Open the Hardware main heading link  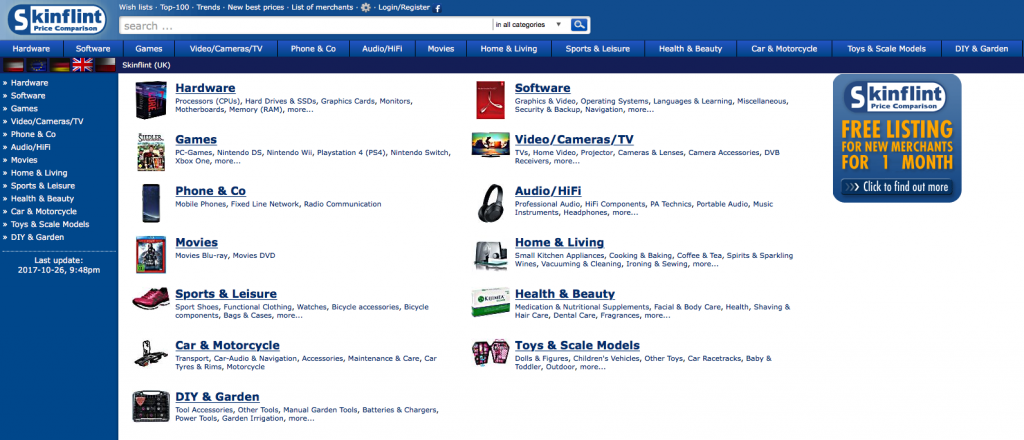click(205, 88)
